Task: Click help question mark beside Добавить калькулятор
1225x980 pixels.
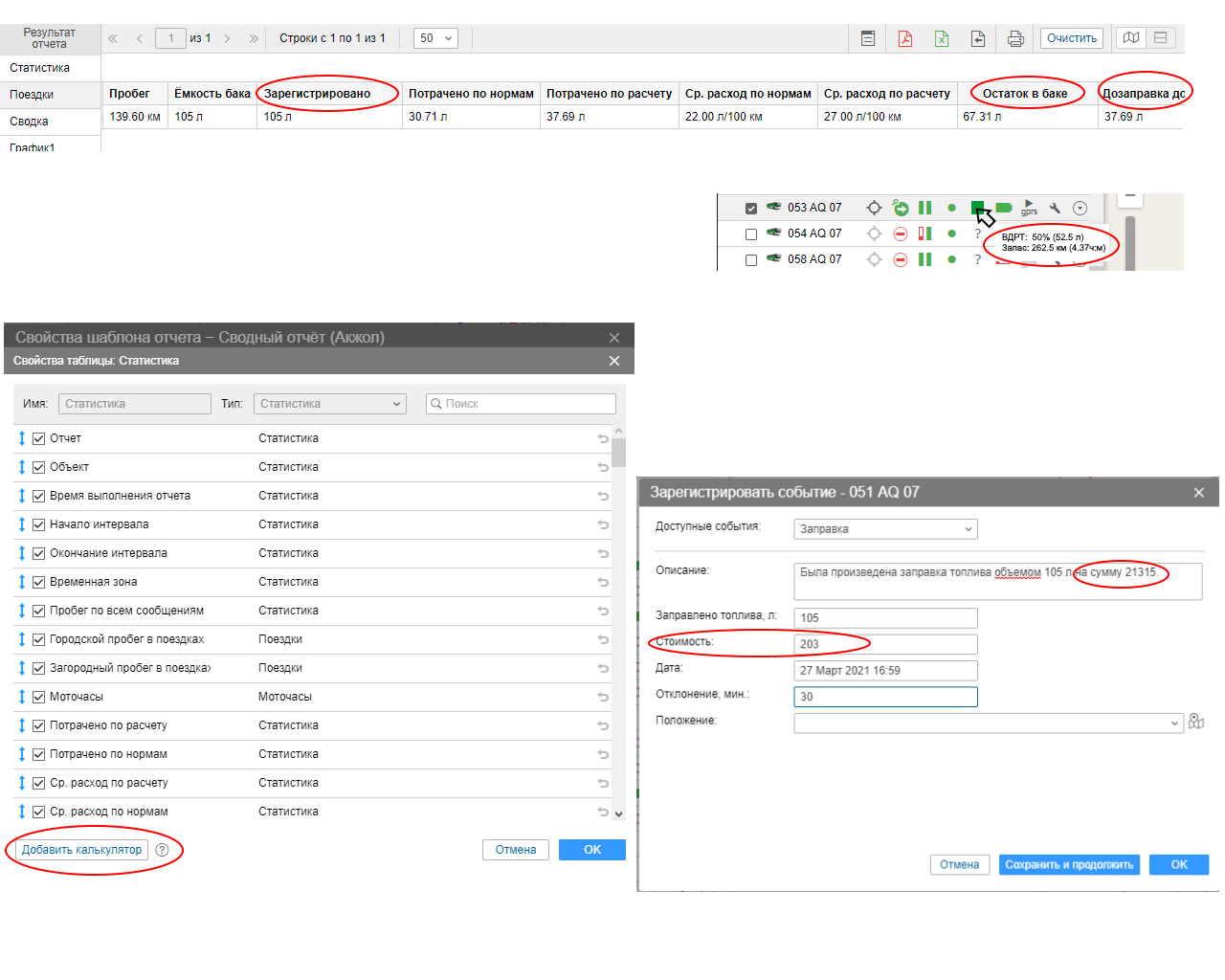Action: pyautogui.click(x=163, y=850)
